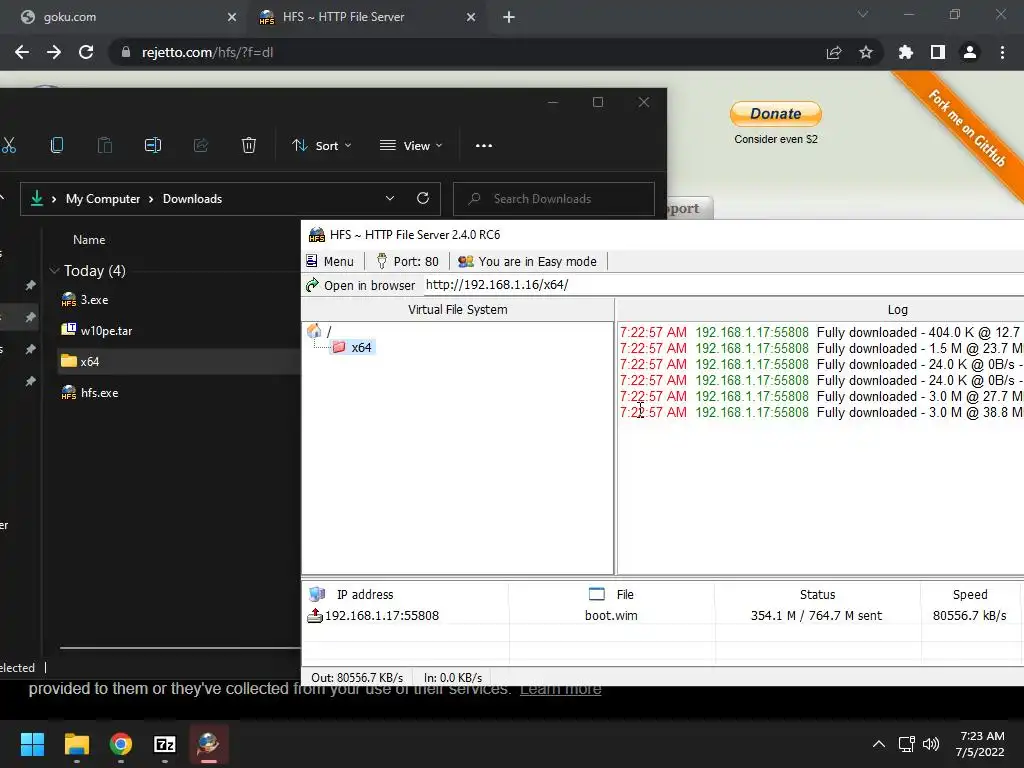1024x768 pixels.
Task: Click the log entry 404.0 K download
Action: pos(821,332)
